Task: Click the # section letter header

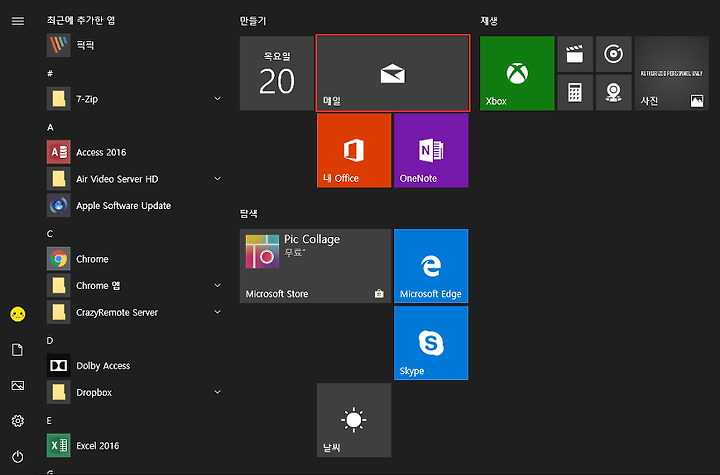Action: (50, 74)
